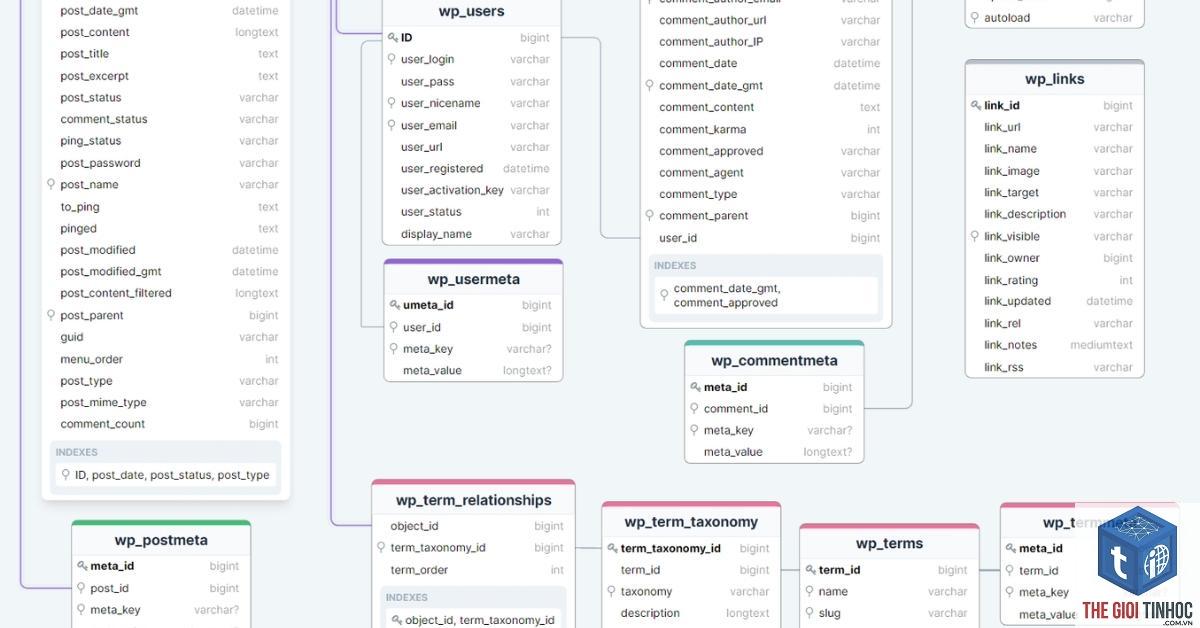Click the comment_agent field row
The height and width of the screenshot is (628, 1200).
point(766,173)
